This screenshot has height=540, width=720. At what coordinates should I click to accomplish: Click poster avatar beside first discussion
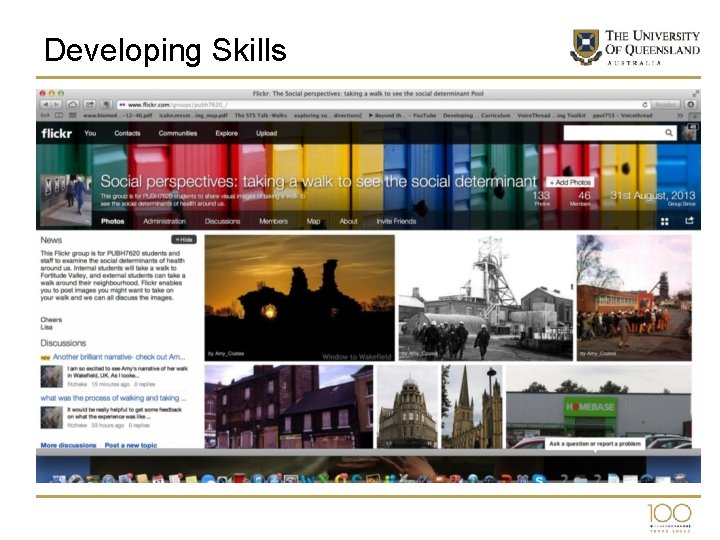(x=51, y=377)
